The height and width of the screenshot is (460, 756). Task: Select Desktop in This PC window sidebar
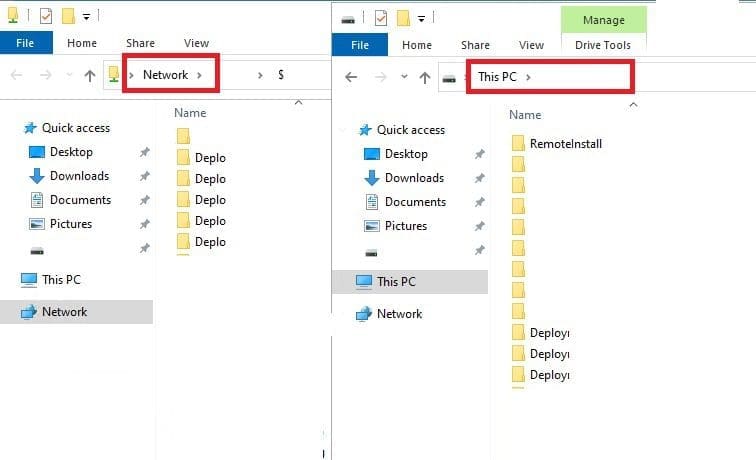point(406,154)
